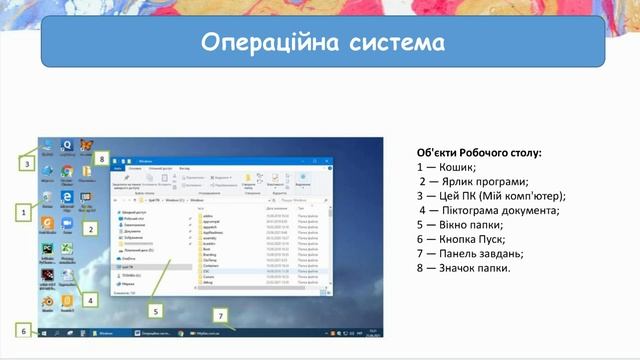Open Properties in the Explorer ribbon
This screenshot has width=640, height=360.
click(275, 181)
